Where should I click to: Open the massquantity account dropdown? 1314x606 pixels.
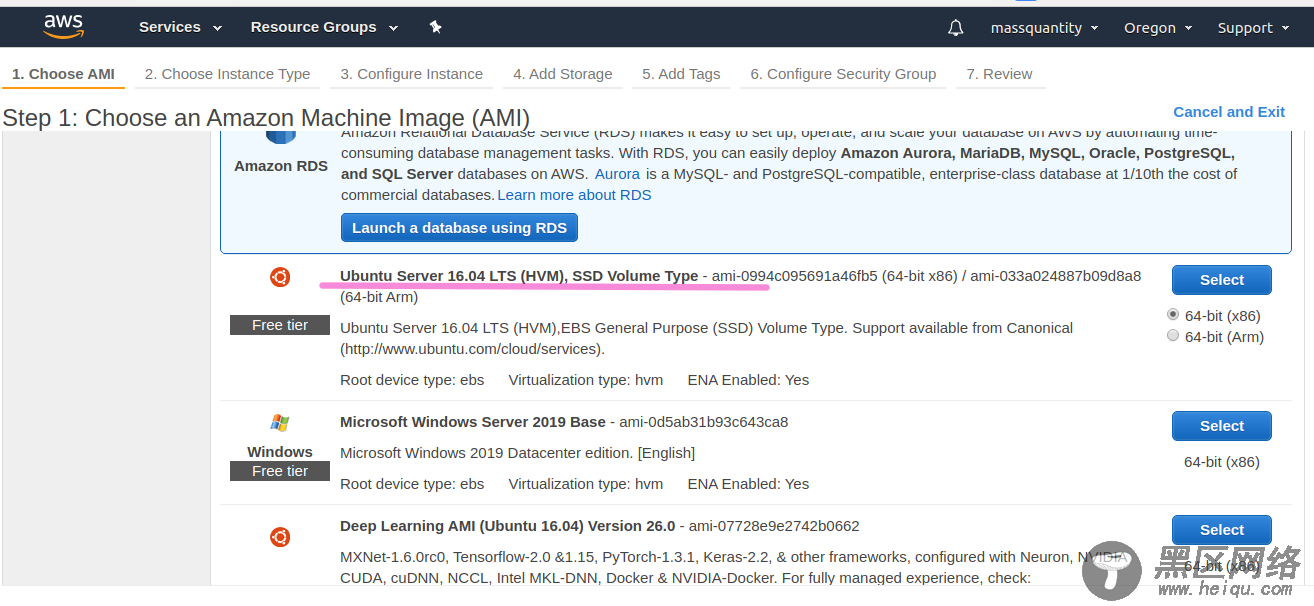click(1045, 28)
